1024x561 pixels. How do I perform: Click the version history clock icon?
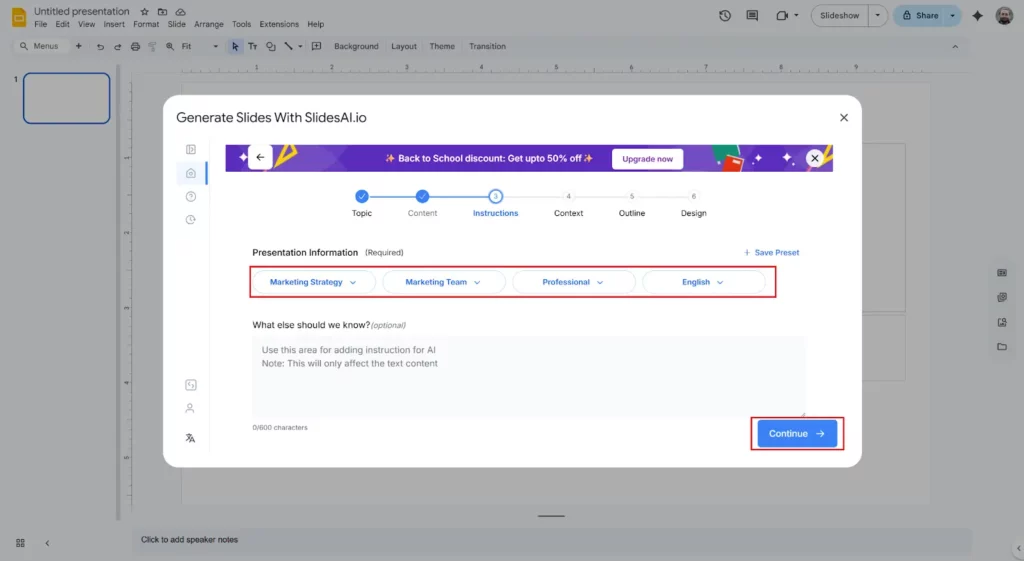coord(725,16)
